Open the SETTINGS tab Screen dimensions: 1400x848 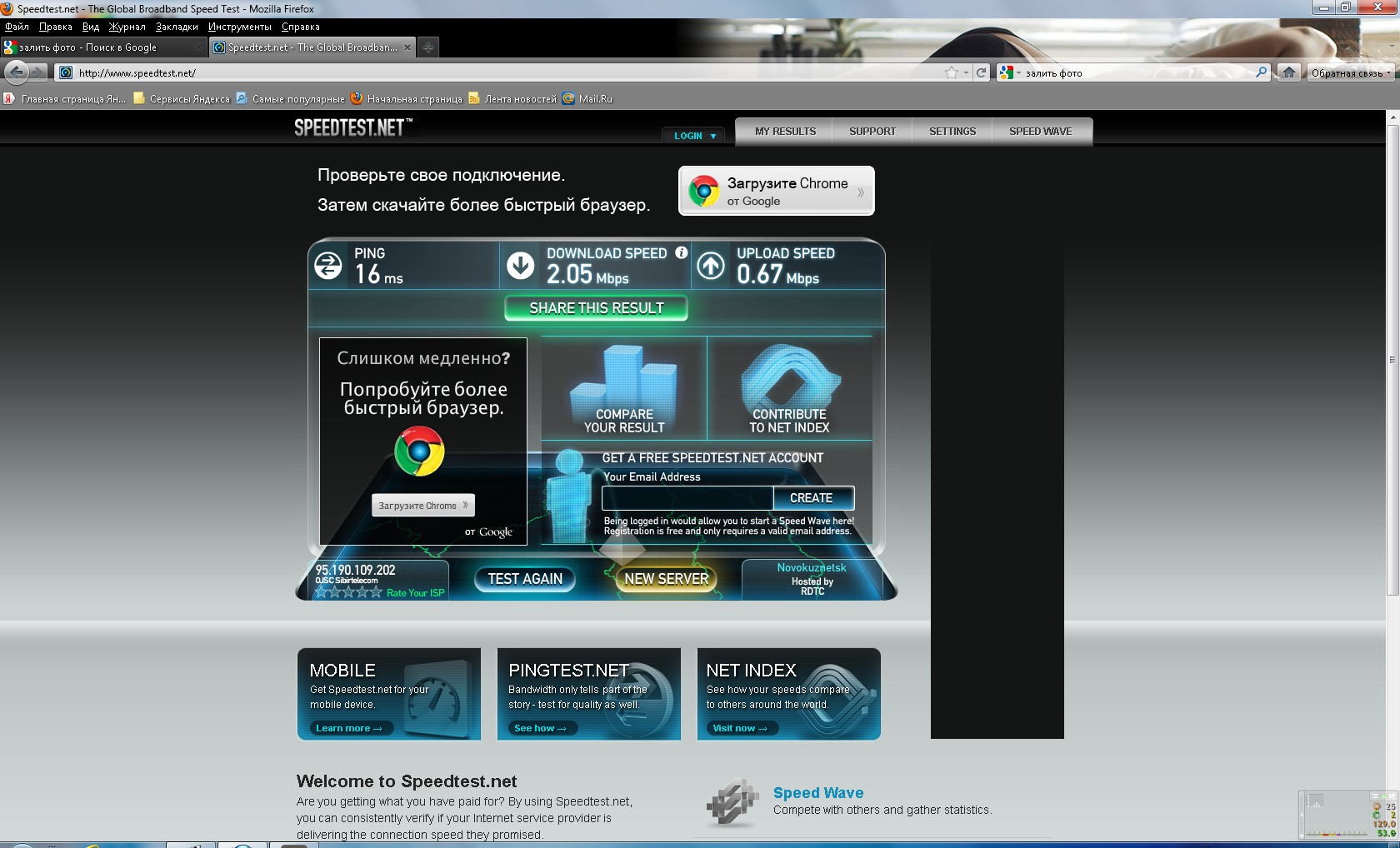tap(952, 132)
